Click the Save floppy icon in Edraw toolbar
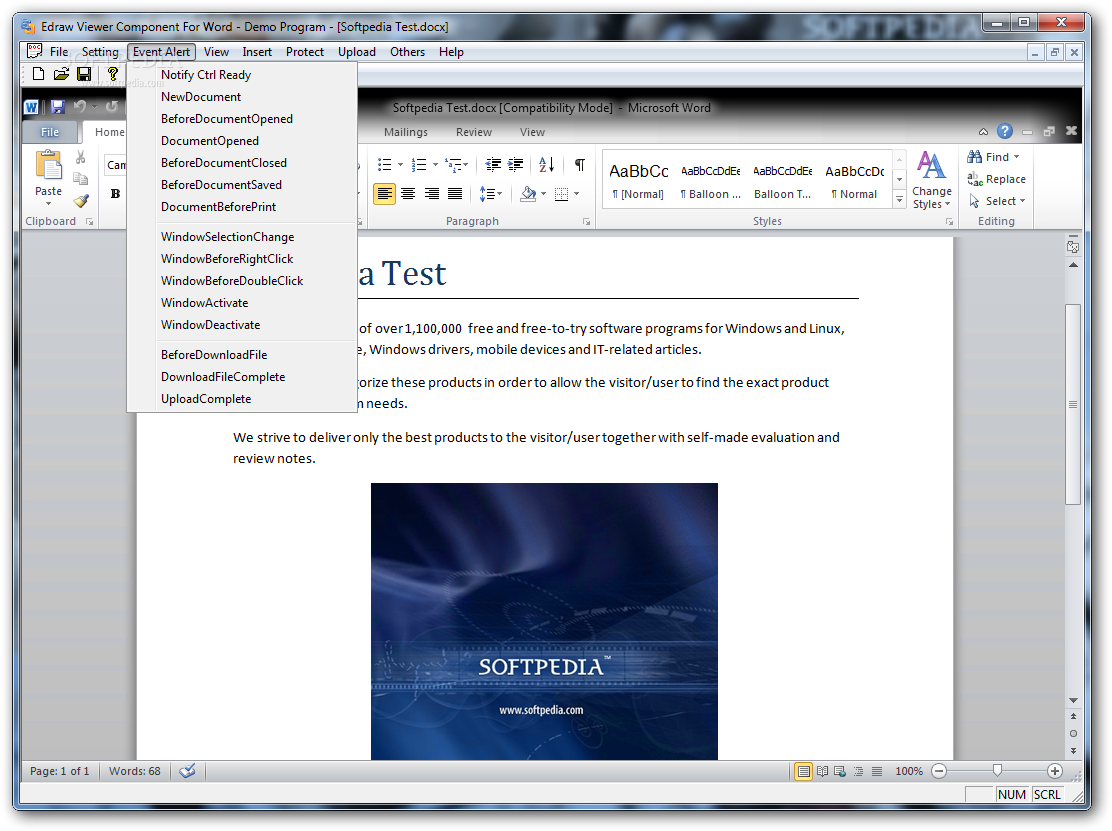Image resolution: width=1112 pixels, height=831 pixels. click(84, 74)
